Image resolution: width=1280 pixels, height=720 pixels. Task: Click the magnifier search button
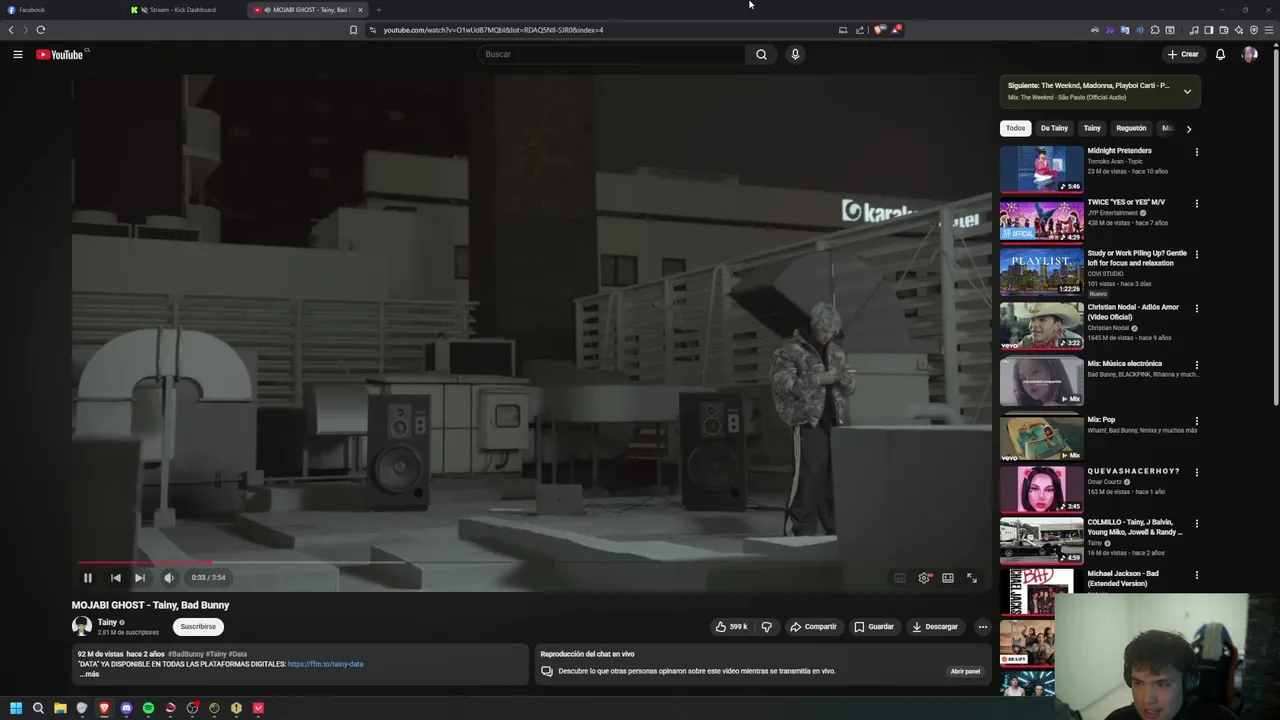pyautogui.click(x=761, y=54)
